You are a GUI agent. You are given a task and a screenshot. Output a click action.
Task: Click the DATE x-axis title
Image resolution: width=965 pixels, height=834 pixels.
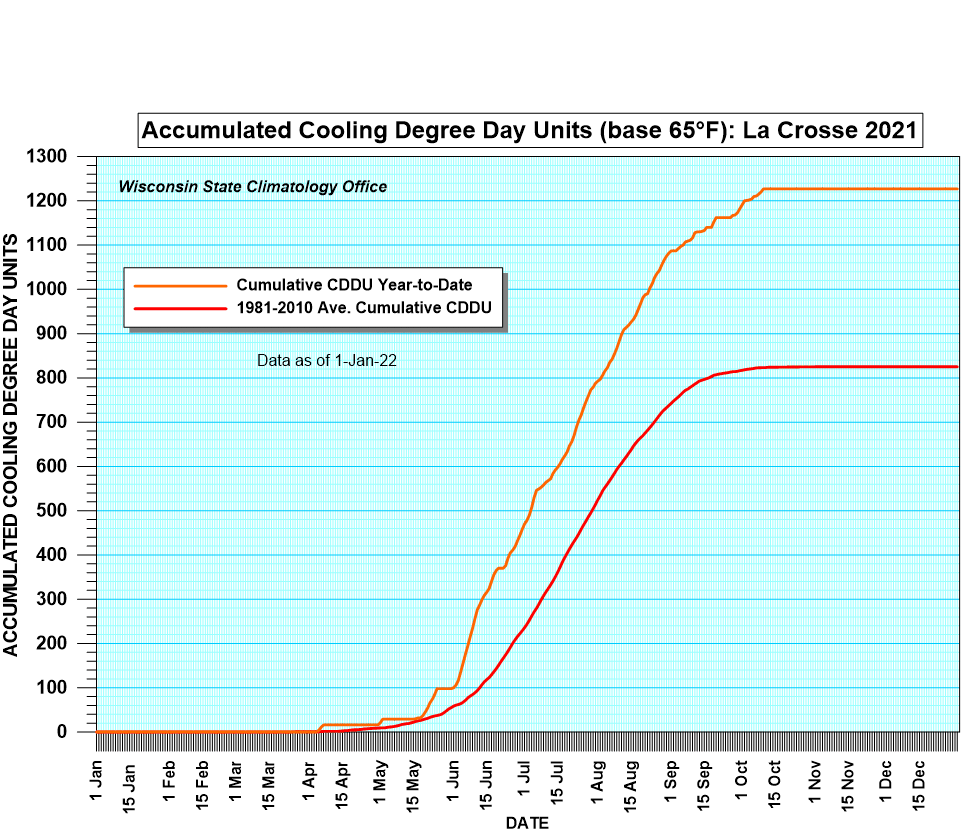coord(526,822)
